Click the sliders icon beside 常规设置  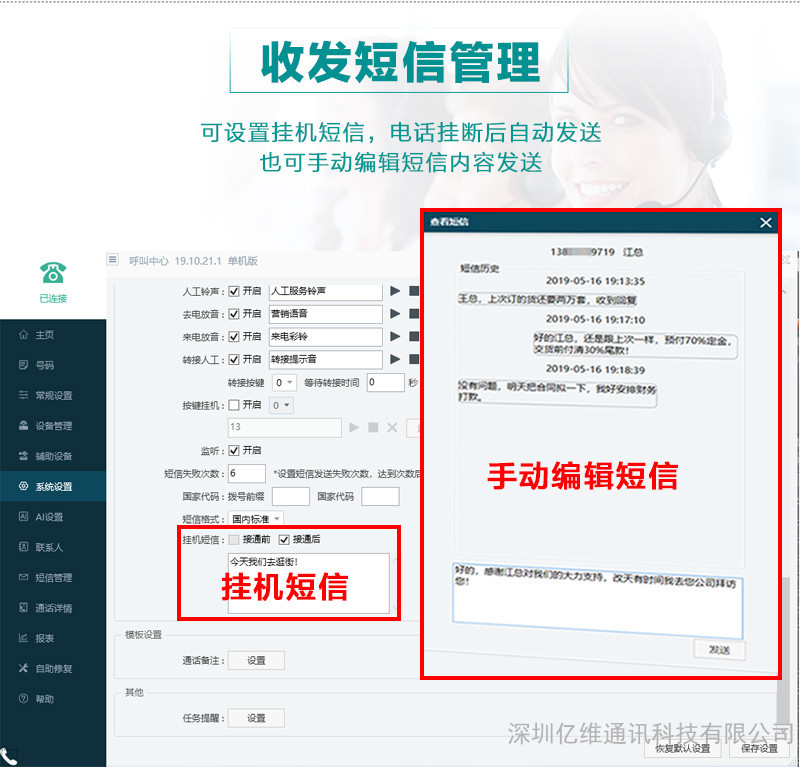(x=23, y=395)
